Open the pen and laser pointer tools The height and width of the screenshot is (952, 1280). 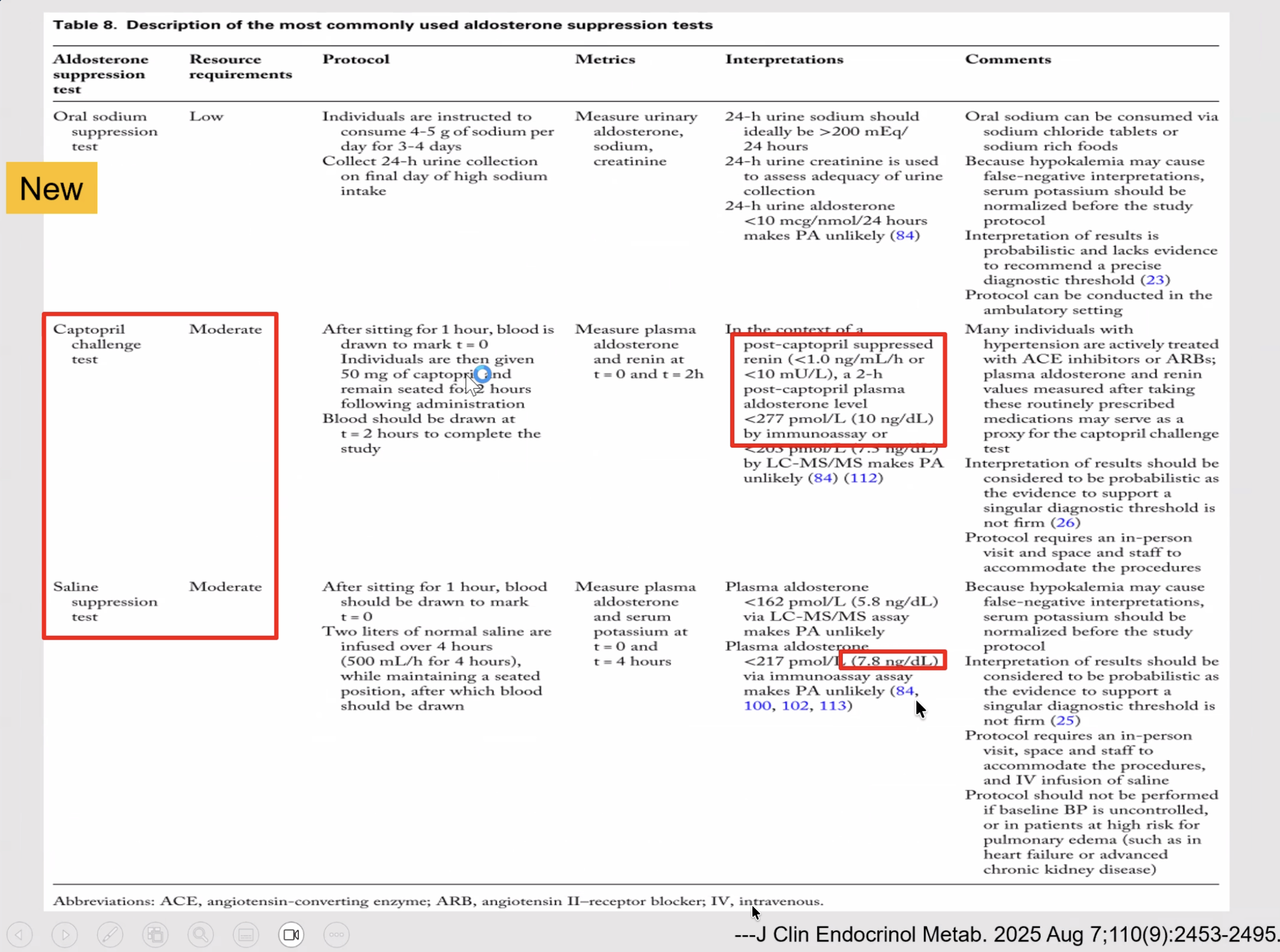click(x=110, y=935)
